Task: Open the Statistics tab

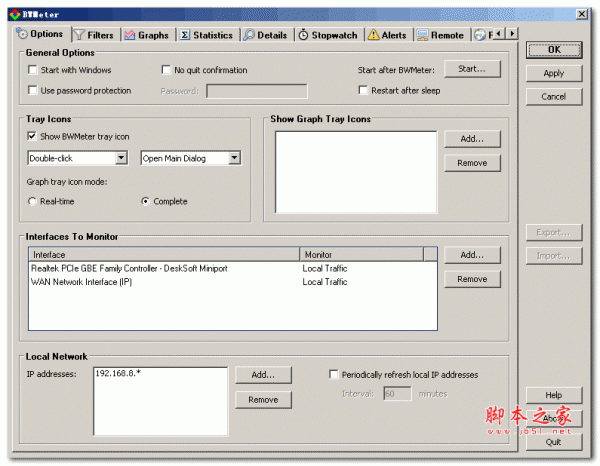Action: tap(208, 35)
